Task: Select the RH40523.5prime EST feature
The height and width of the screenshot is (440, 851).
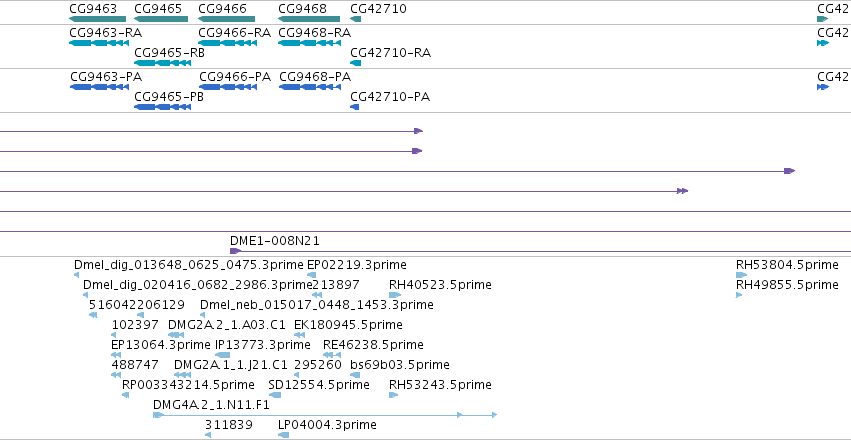Action: click(395, 295)
